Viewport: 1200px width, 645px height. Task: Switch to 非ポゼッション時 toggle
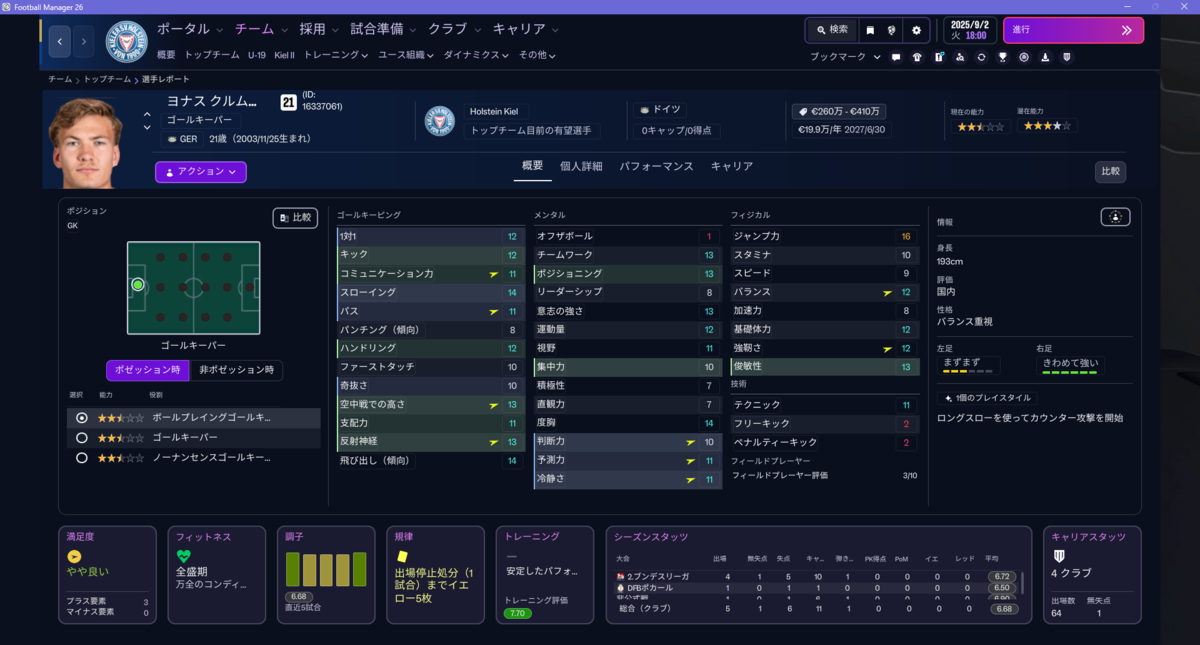(236, 370)
